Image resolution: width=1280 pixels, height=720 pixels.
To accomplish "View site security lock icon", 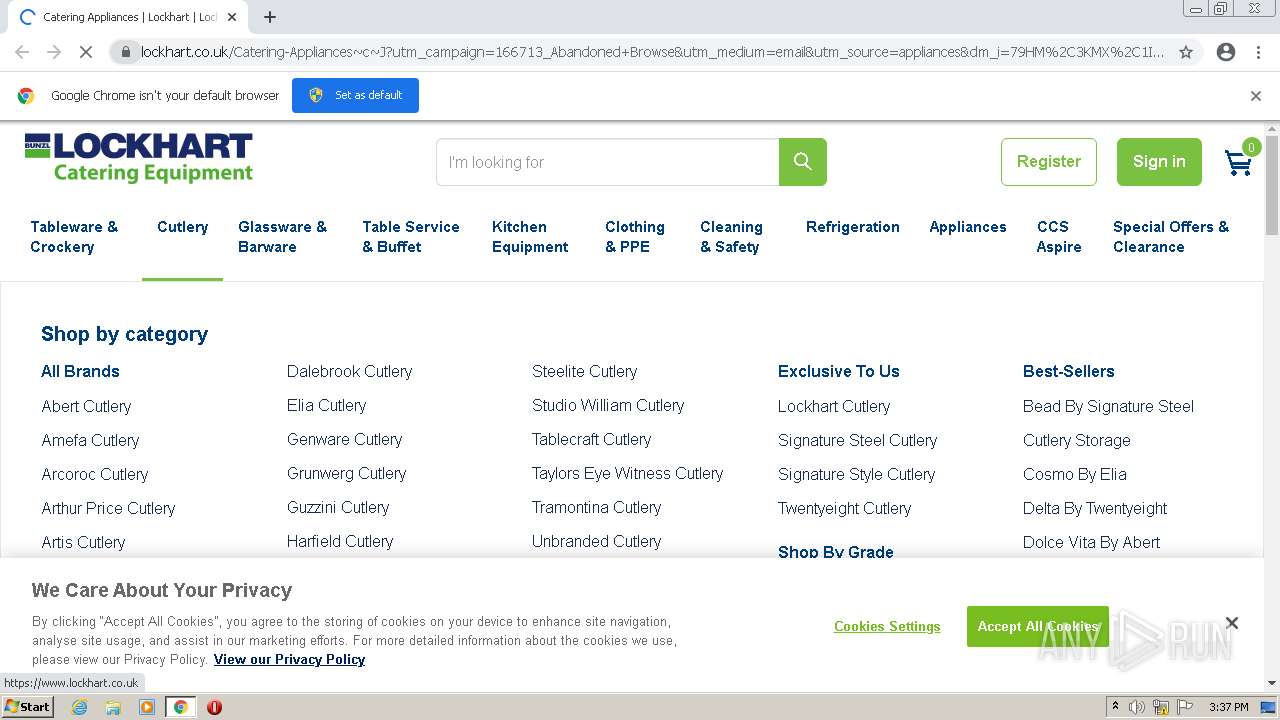I will 125,52.
